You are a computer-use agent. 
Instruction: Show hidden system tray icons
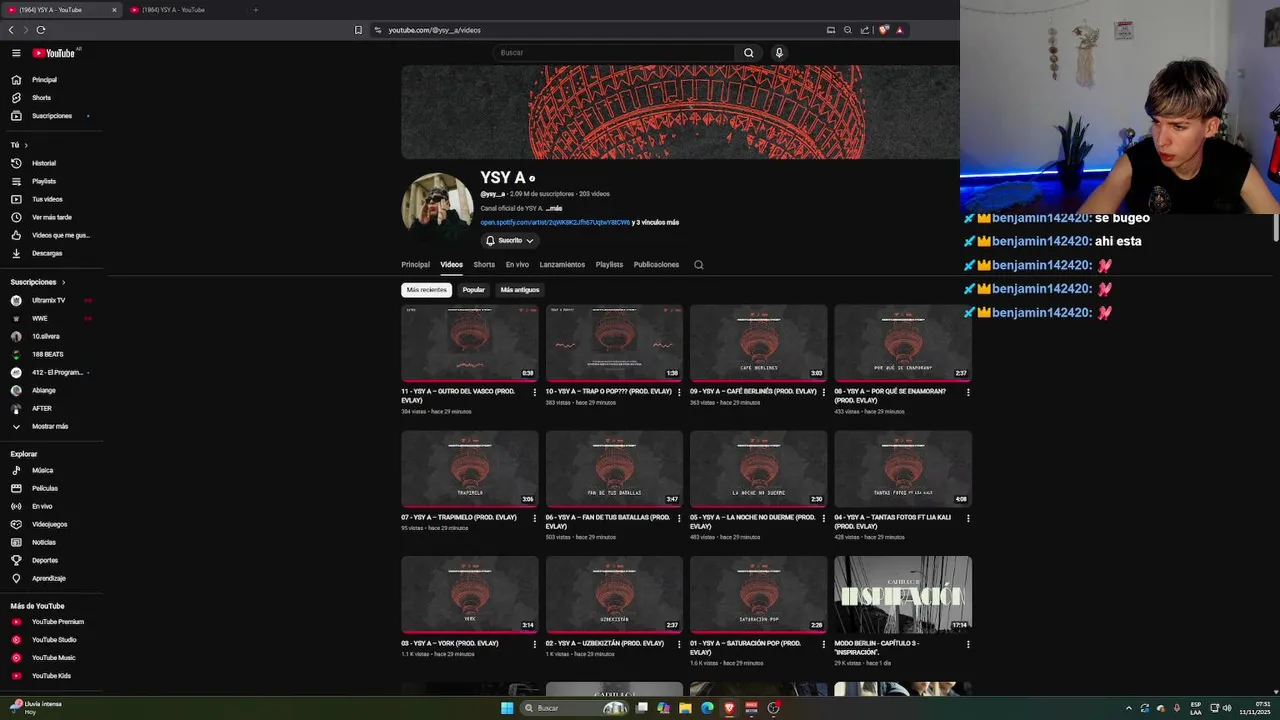[x=1129, y=708]
